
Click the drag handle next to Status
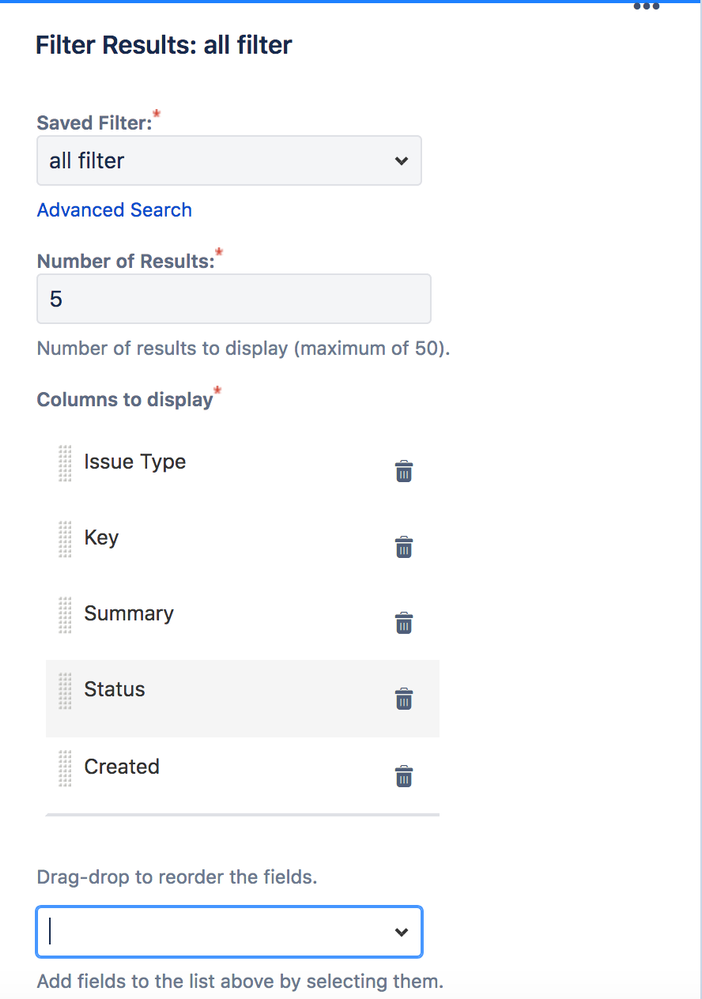[x=64, y=690]
